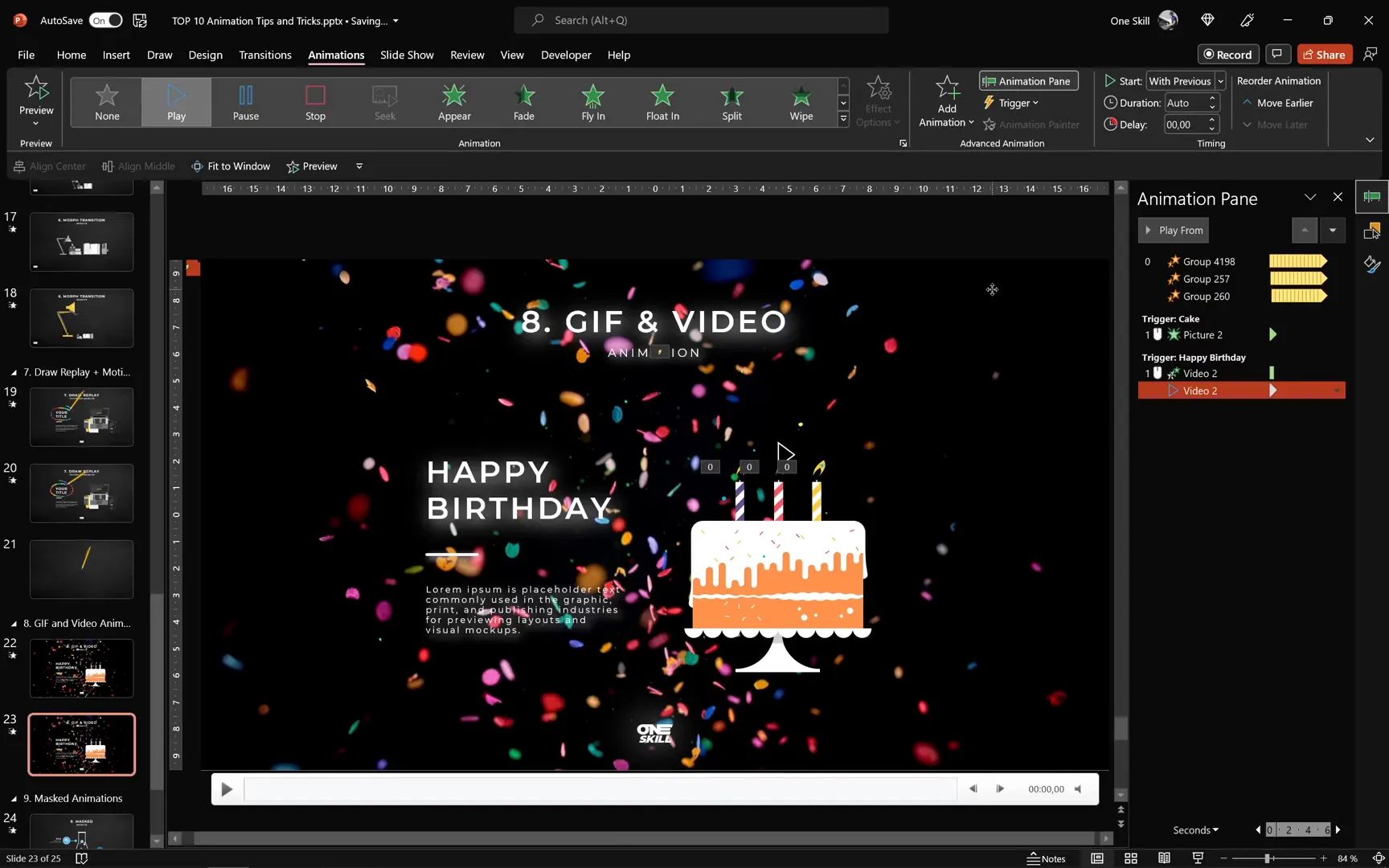Open the Start timing dropdown
Viewport: 1389px width, 868px height.
[x=1219, y=81]
